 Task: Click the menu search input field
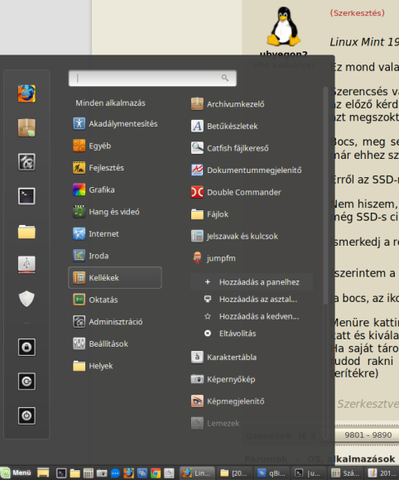[x=152, y=78]
